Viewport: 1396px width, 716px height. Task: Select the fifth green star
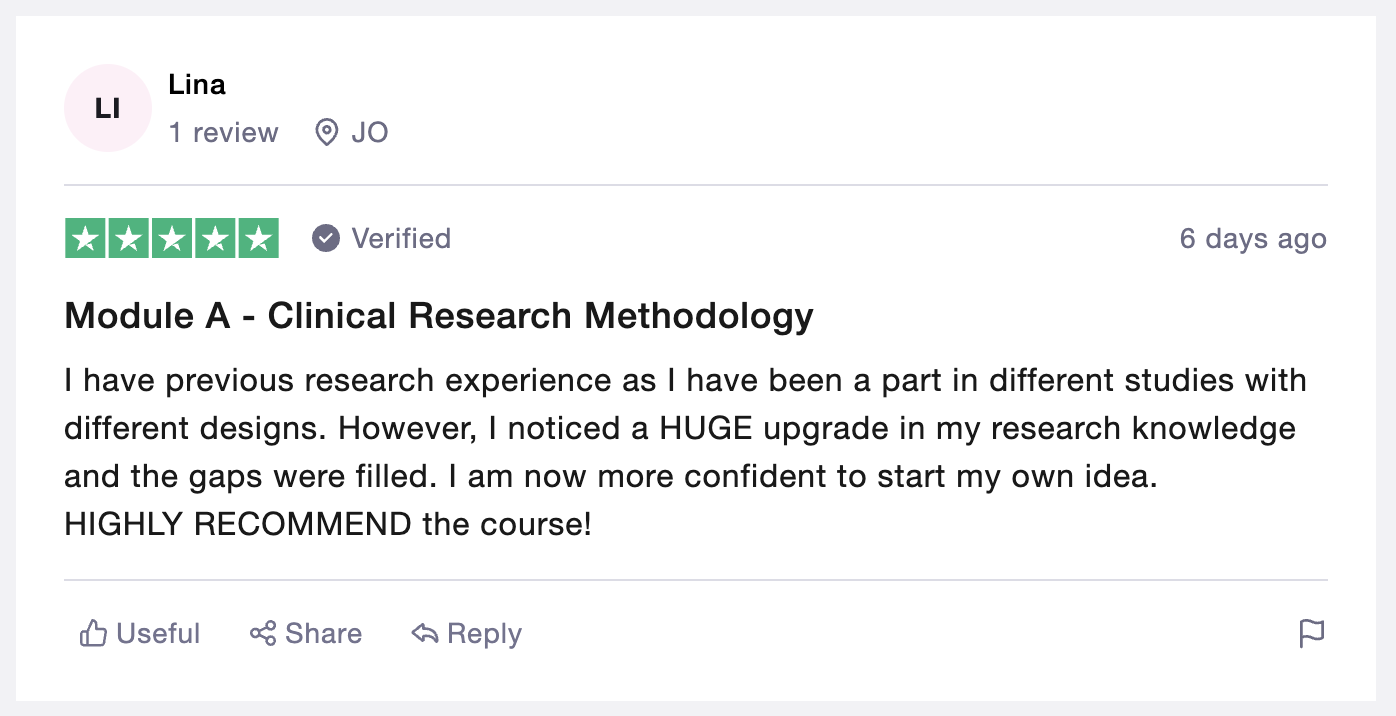pyautogui.click(x=259, y=238)
